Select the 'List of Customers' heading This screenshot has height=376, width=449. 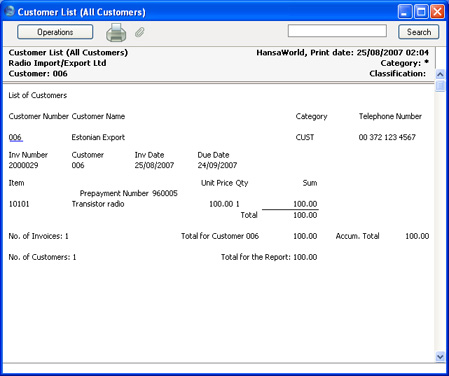point(38,95)
